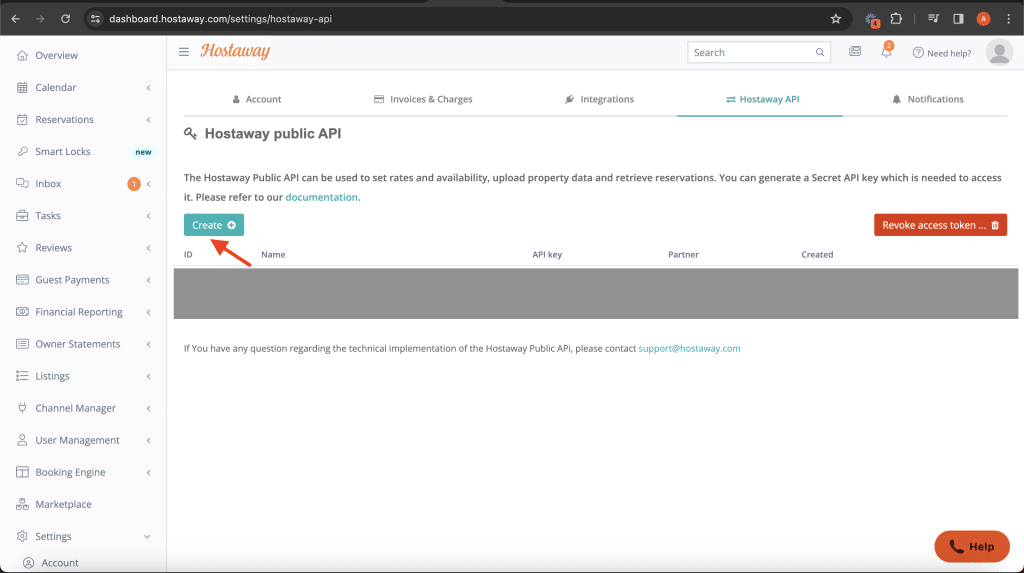This screenshot has height=573, width=1024.
Task: Open the notifications bell icon
Action: pyautogui.click(x=886, y=51)
